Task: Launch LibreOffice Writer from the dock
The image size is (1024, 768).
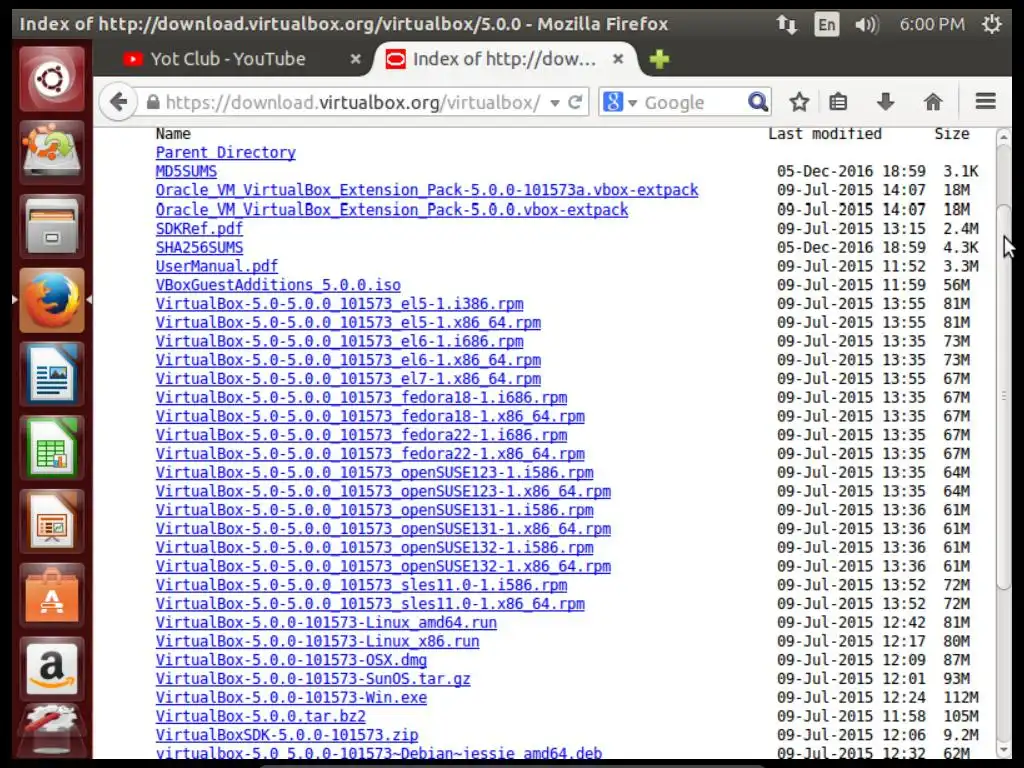Action: [52, 374]
